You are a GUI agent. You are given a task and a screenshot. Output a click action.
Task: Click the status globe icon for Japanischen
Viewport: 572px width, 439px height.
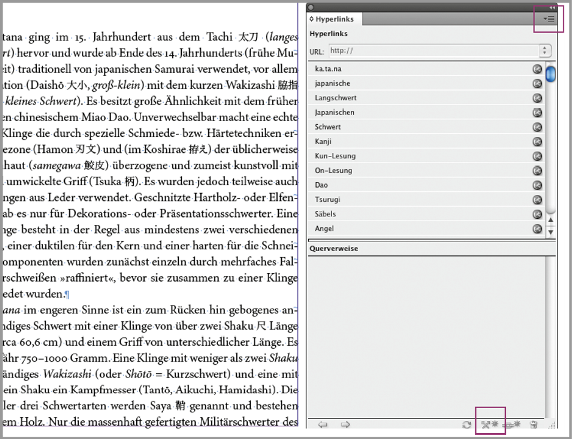tap(537, 112)
